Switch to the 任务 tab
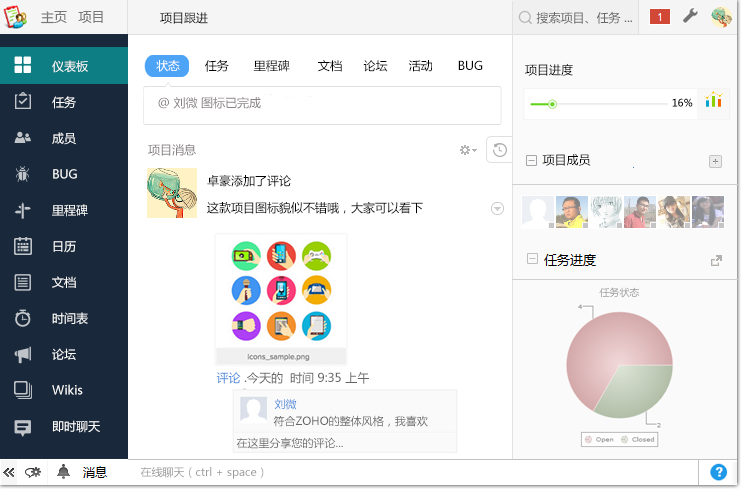The width and height of the screenshot is (744, 495). [217, 65]
